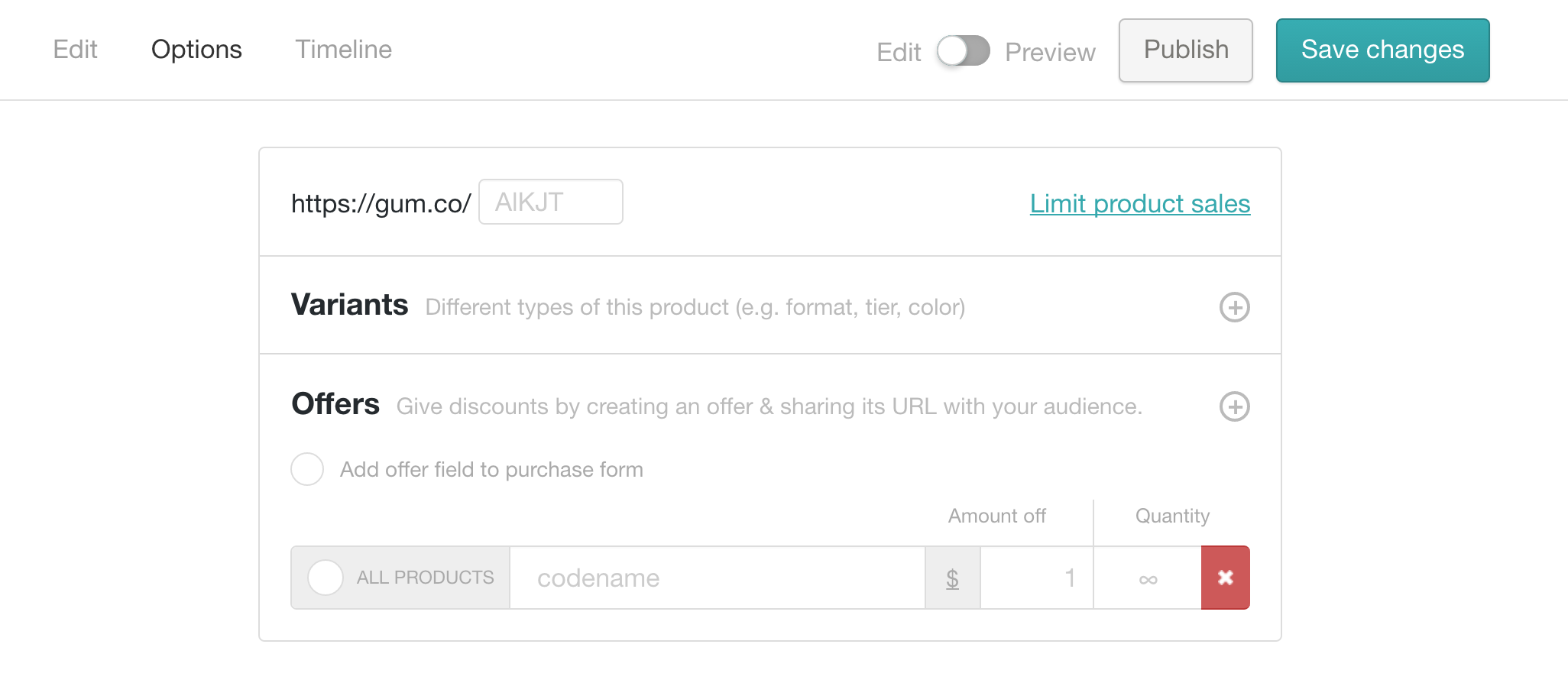The width and height of the screenshot is (1568, 683).
Task: Enable Add offer field to purchase form
Action: [x=307, y=469]
